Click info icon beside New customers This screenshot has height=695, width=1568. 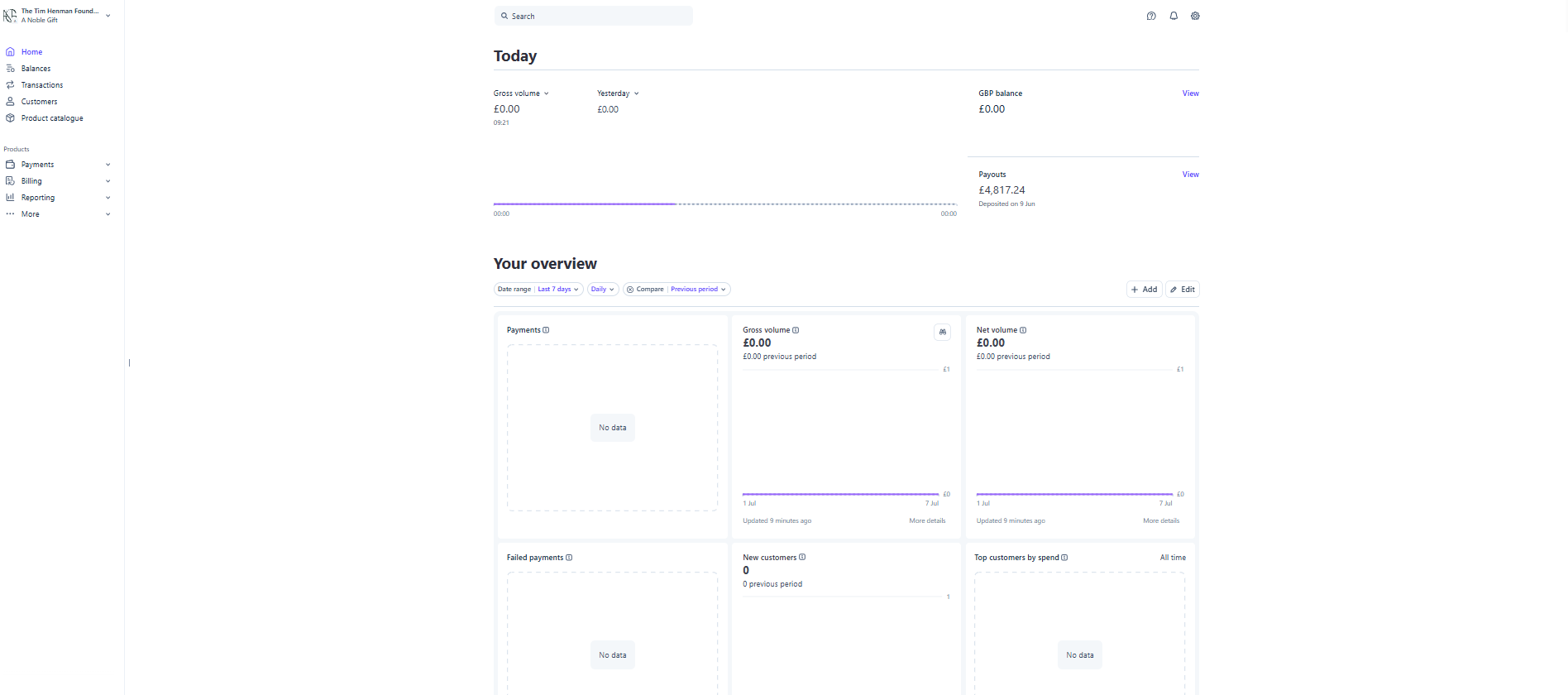[802, 558]
